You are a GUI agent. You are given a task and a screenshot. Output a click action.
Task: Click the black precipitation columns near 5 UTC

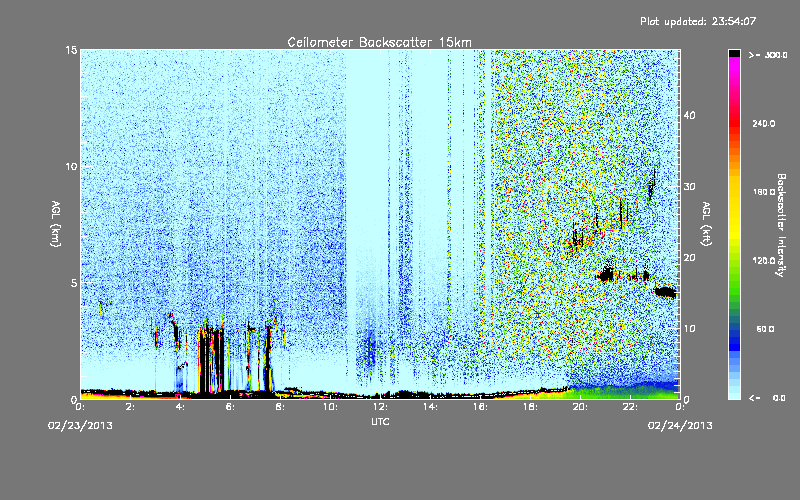pyautogui.click(x=211, y=360)
